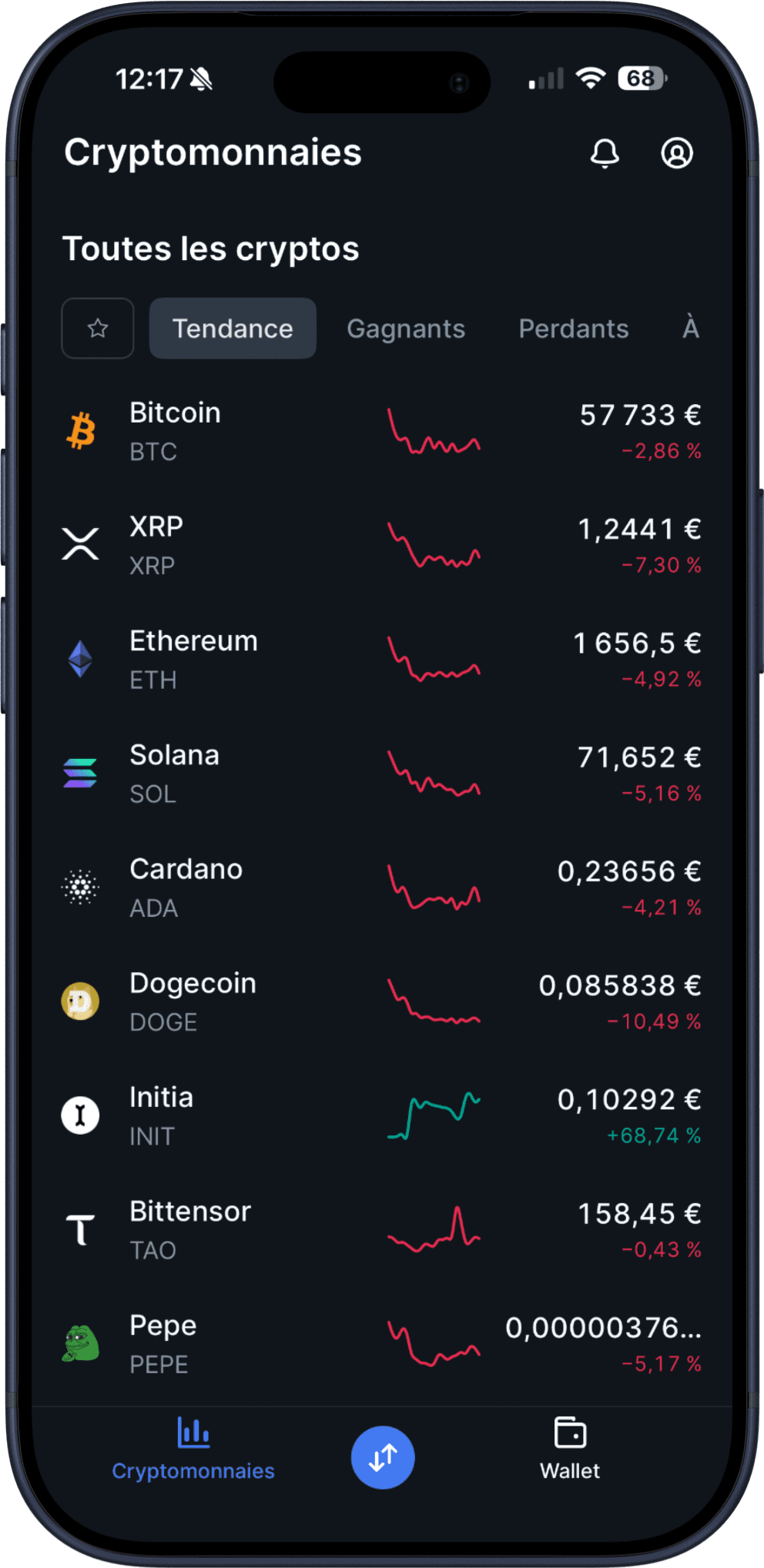Switch to the Perdants filter

click(x=574, y=329)
